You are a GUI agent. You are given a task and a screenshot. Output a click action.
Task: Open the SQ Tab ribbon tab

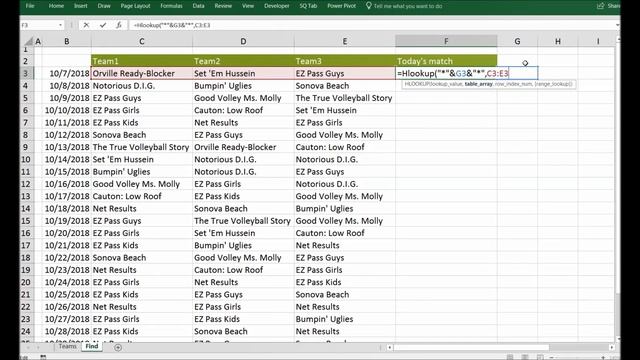308,6
